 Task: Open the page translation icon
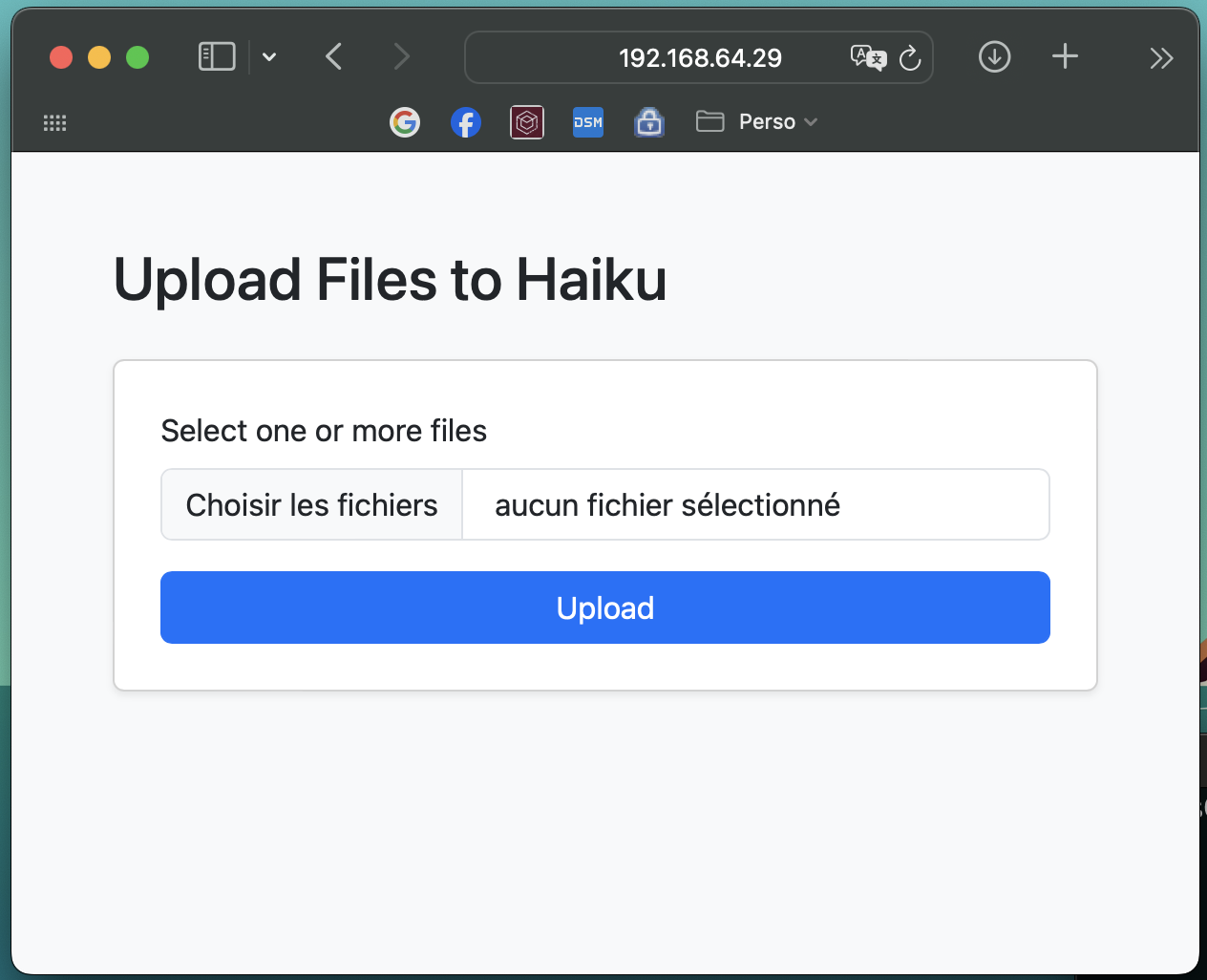[x=868, y=58]
